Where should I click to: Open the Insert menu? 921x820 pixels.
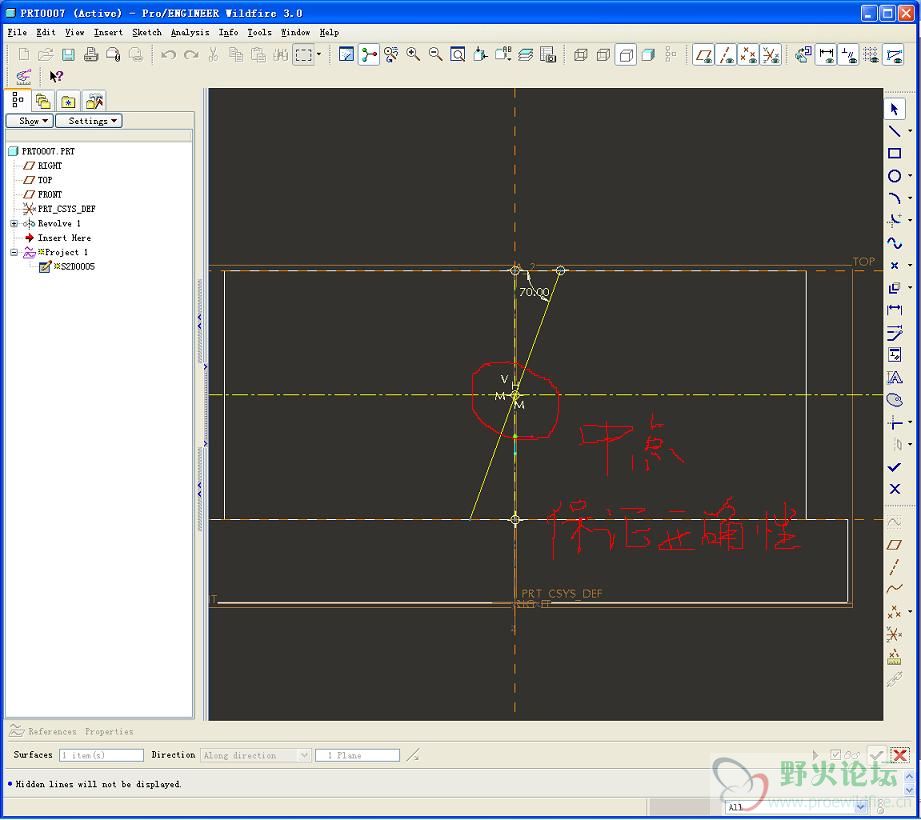click(x=108, y=32)
